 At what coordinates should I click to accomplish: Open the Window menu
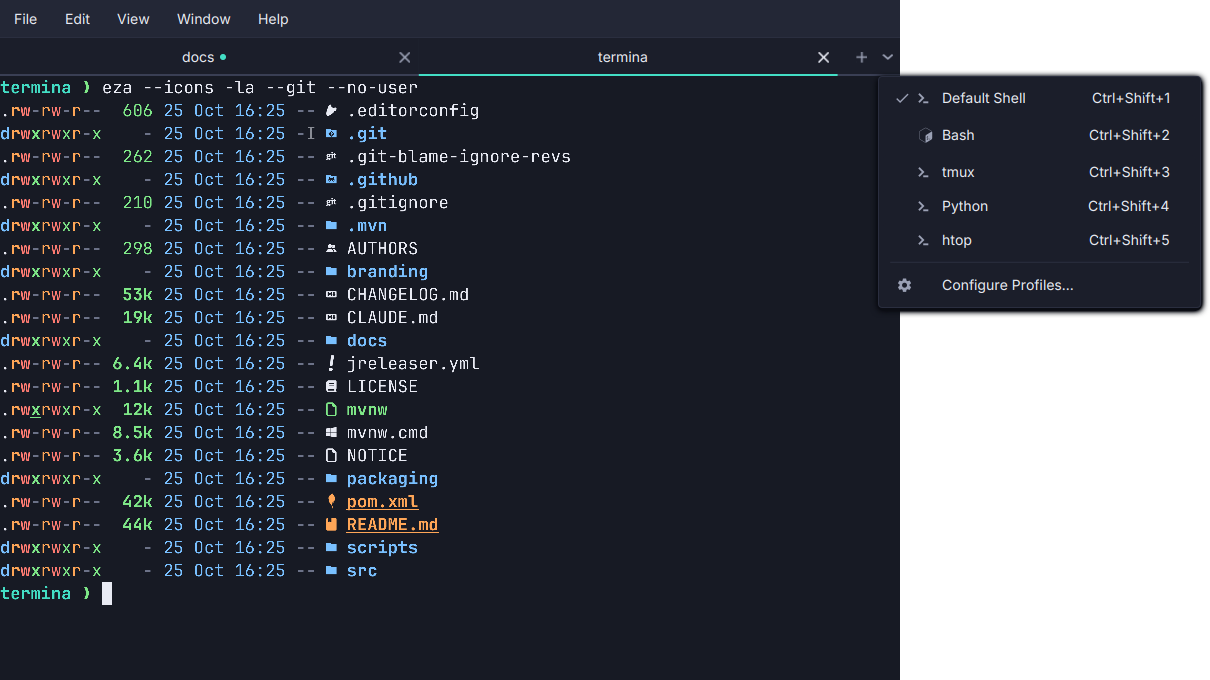203,19
